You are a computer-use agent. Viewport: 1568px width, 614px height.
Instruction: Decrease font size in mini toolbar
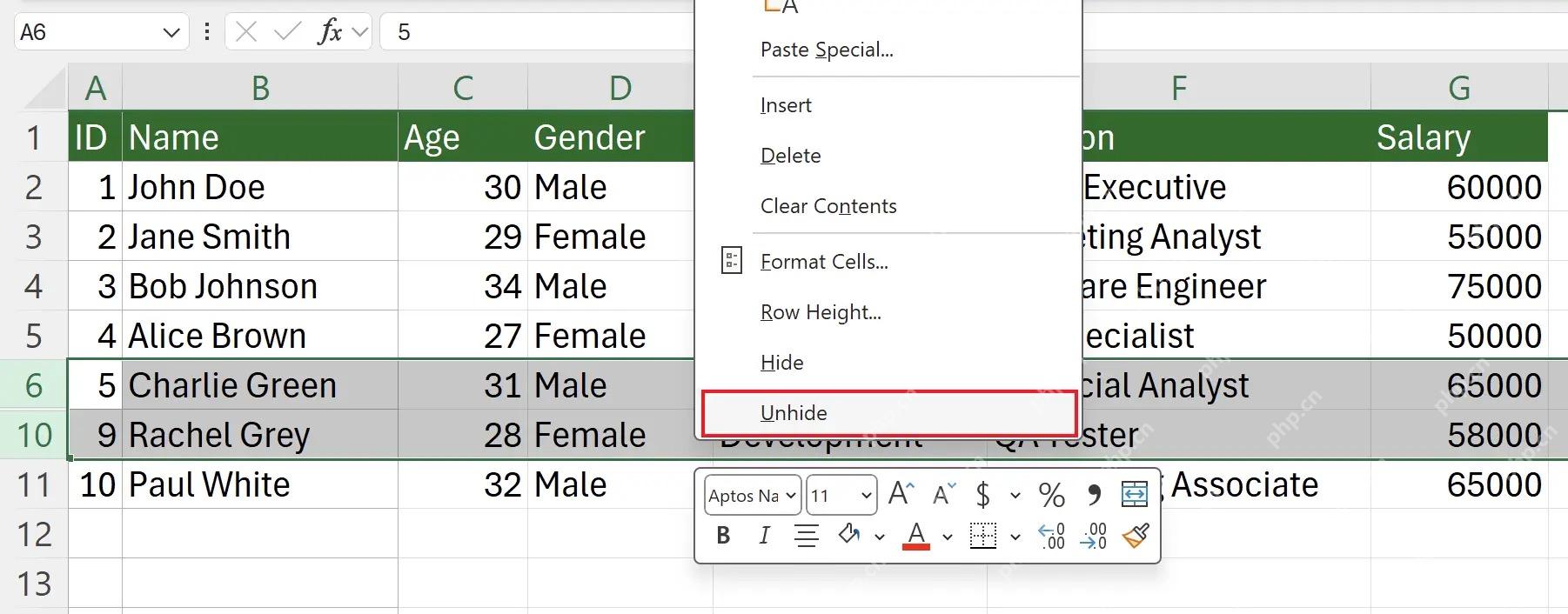pyautogui.click(x=944, y=495)
